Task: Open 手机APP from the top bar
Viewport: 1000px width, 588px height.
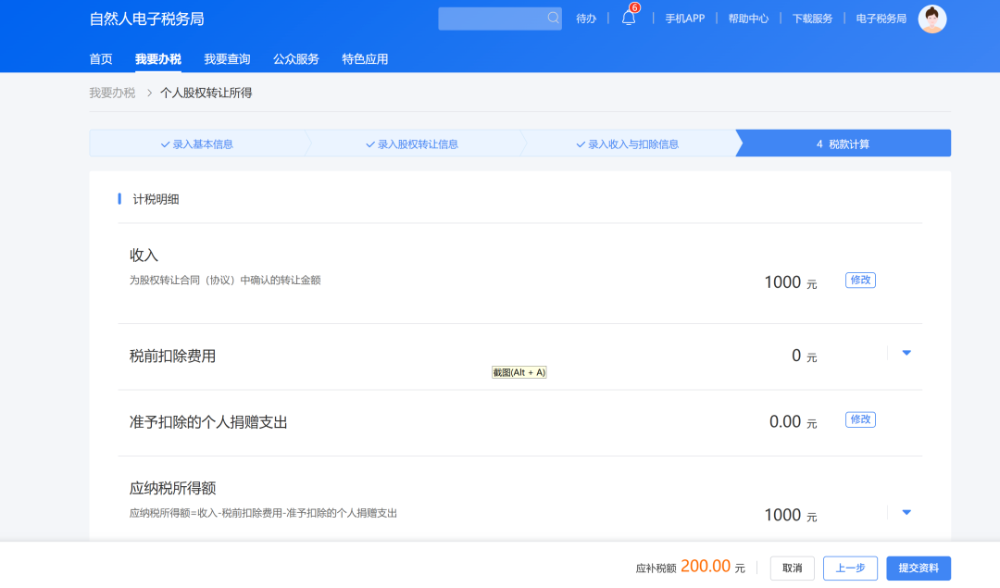Action: pyautogui.click(x=684, y=18)
